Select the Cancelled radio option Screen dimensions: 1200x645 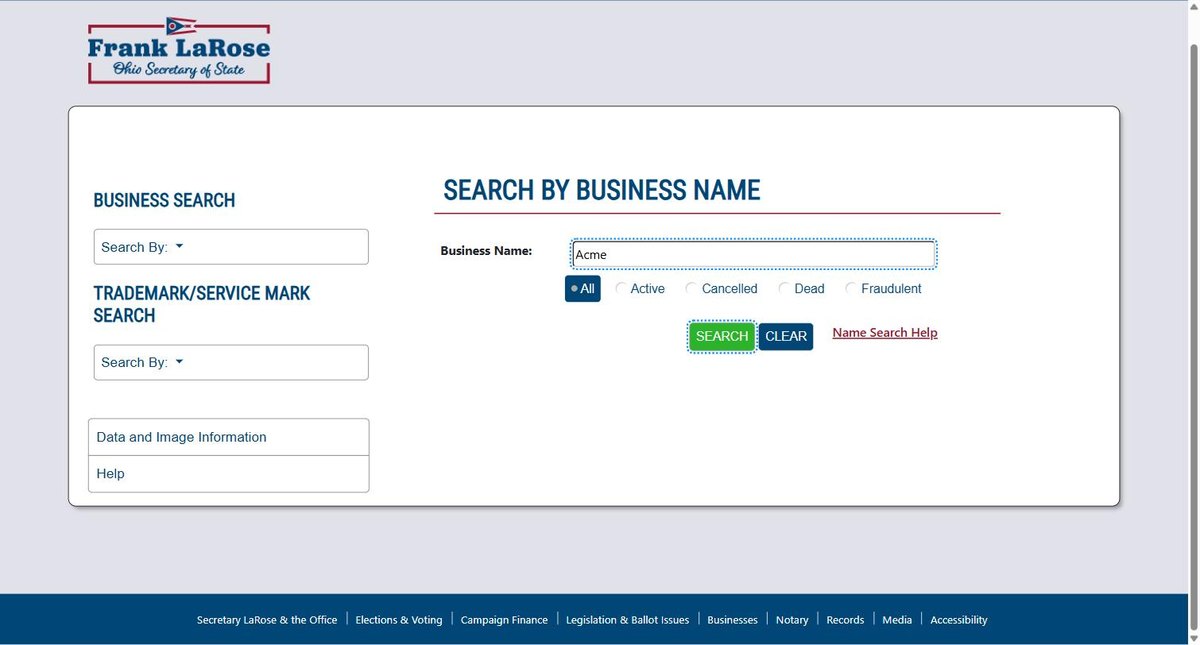722,289
